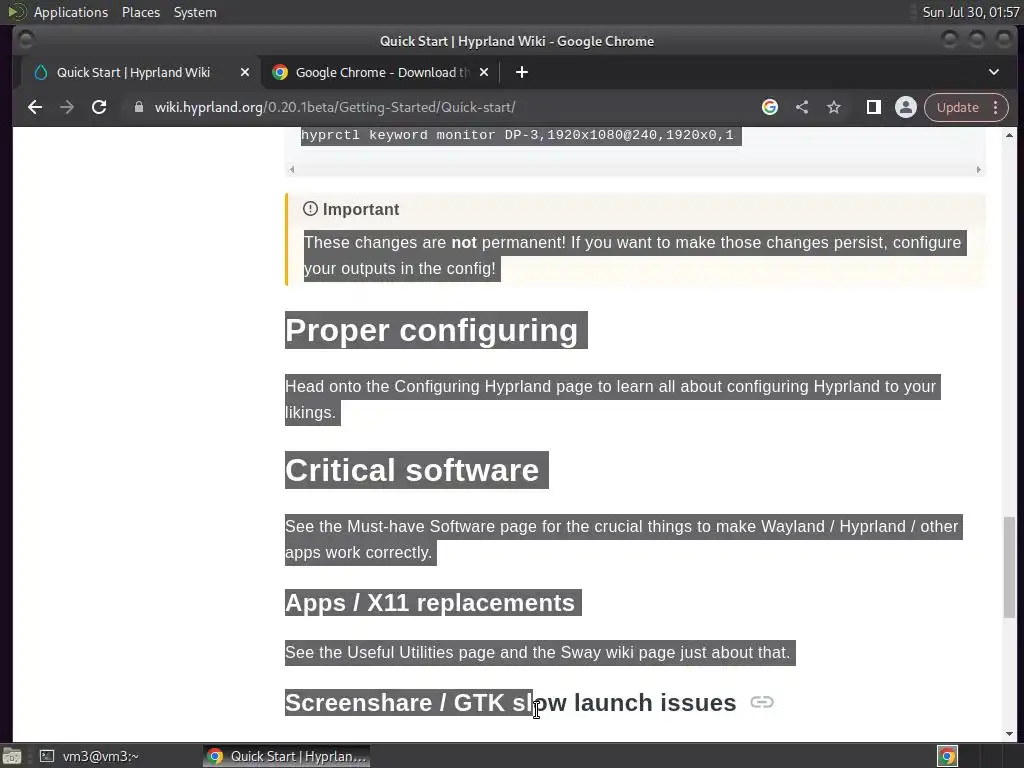Click the Critical software heading
1024x768 pixels.
pyautogui.click(x=412, y=470)
